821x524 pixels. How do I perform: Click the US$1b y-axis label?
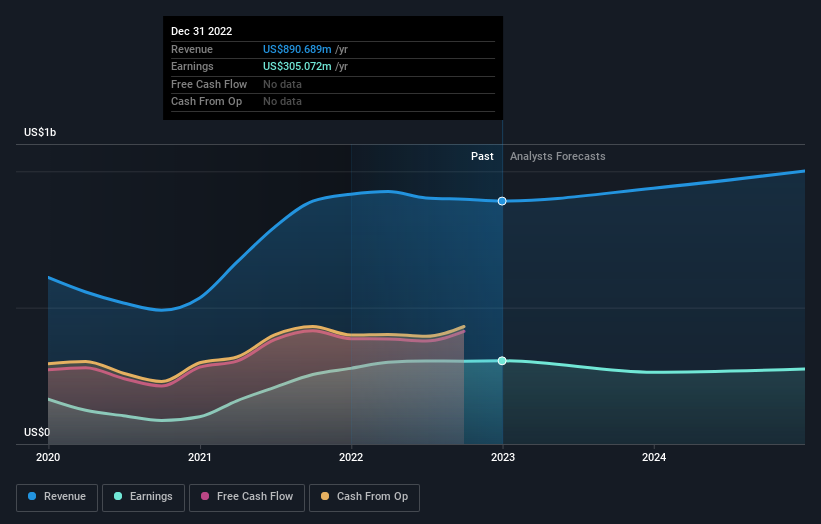tap(40, 132)
